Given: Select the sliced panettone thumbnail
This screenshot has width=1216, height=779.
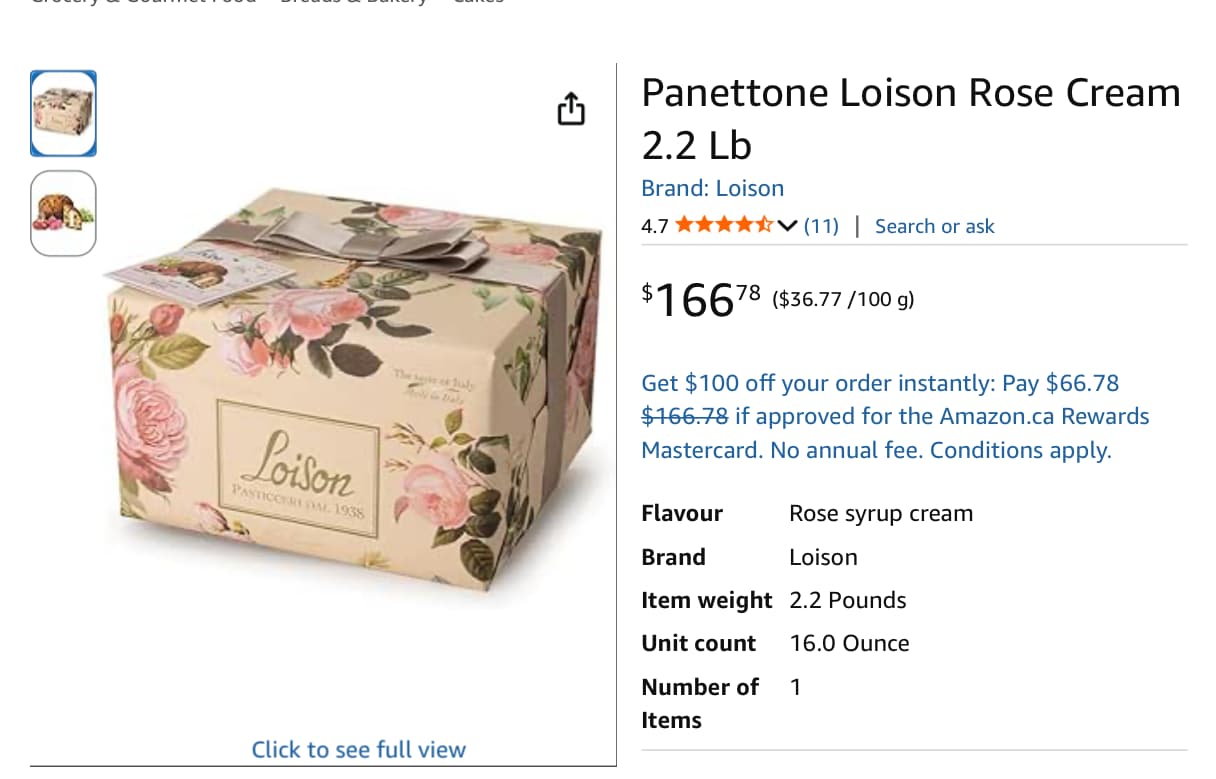Looking at the screenshot, I should 64,213.
